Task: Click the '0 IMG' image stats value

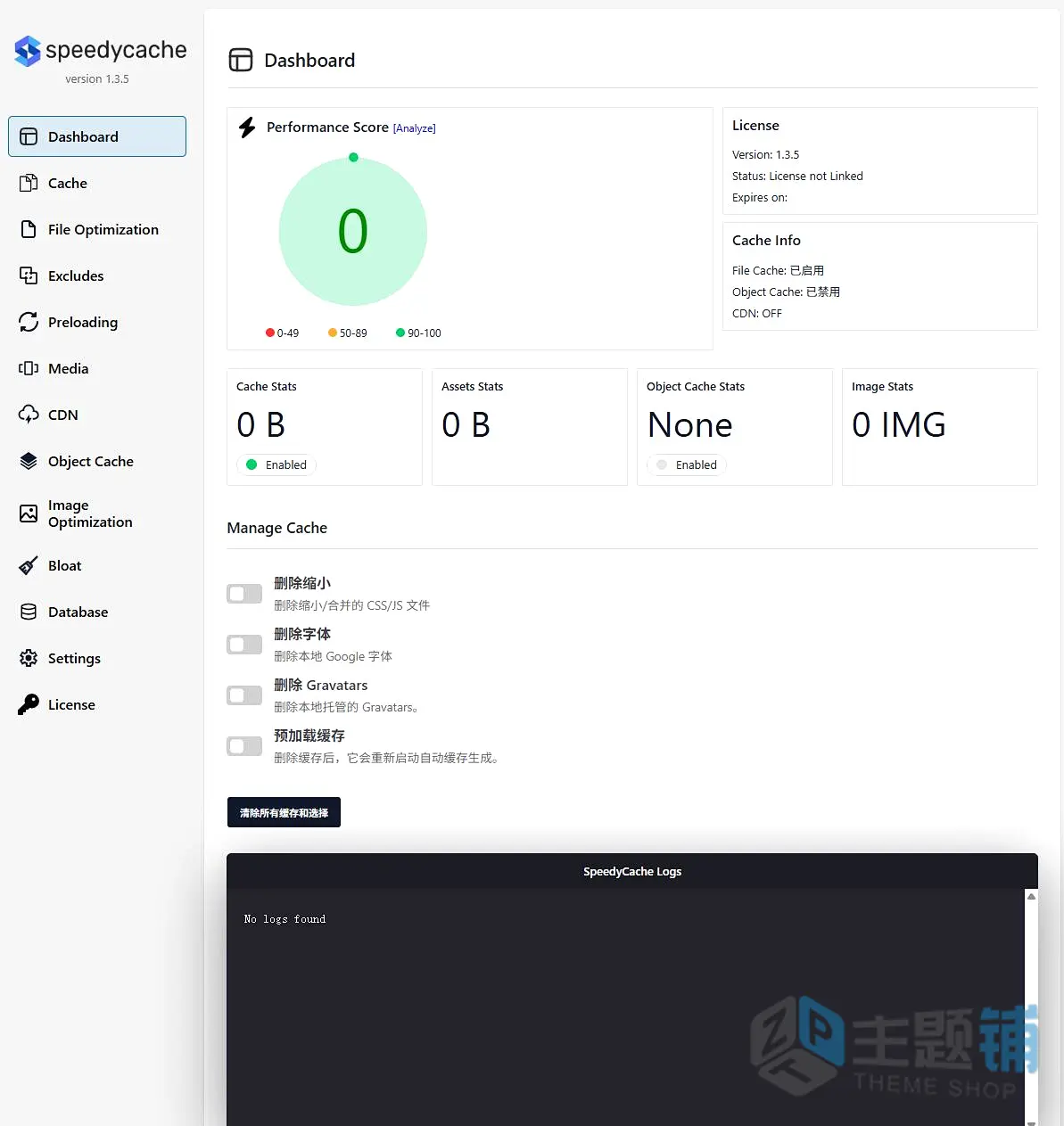Action: [899, 425]
